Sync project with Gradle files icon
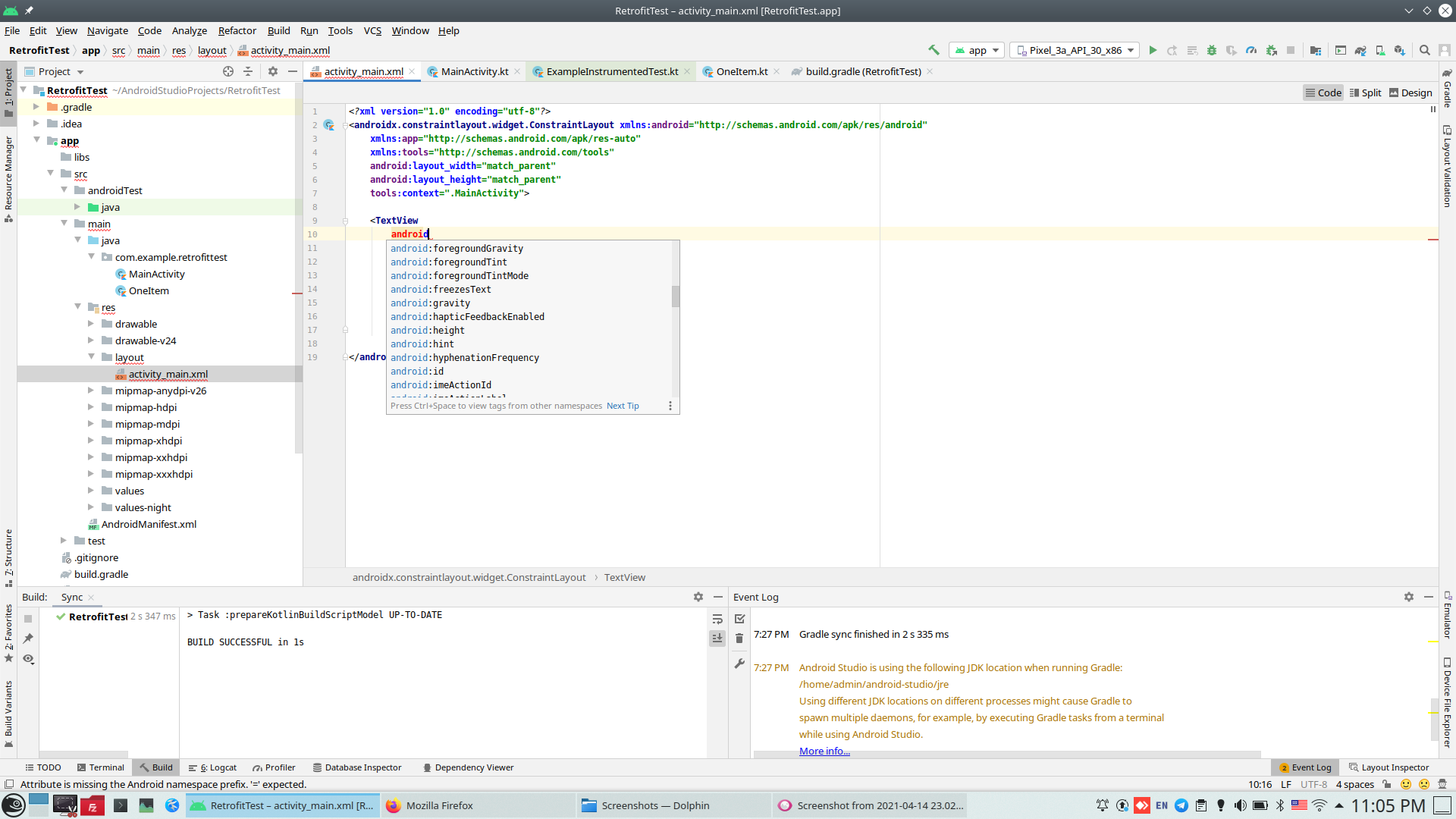 [x=1360, y=50]
